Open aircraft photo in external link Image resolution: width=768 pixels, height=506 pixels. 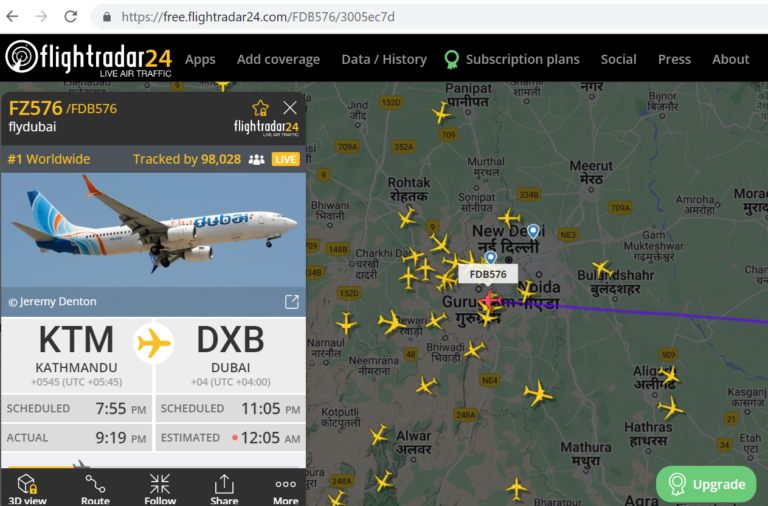point(291,302)
